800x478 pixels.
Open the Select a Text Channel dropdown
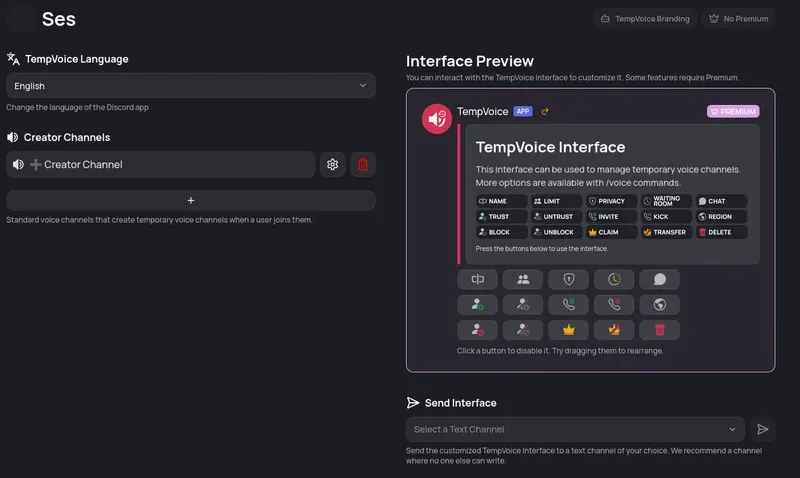coord(576,430)
